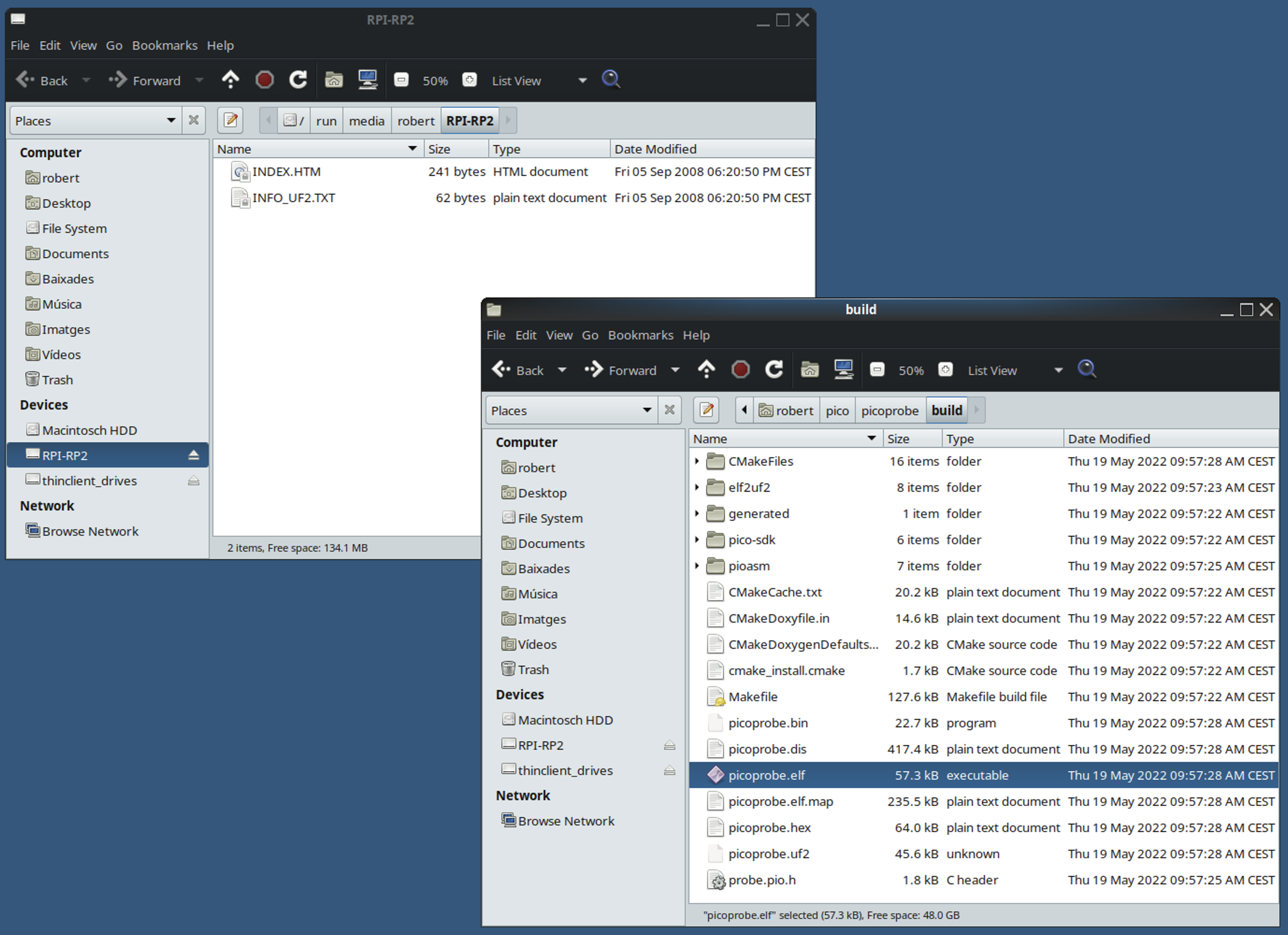Click the Up arrow in build window toolbar

[707, 370]
